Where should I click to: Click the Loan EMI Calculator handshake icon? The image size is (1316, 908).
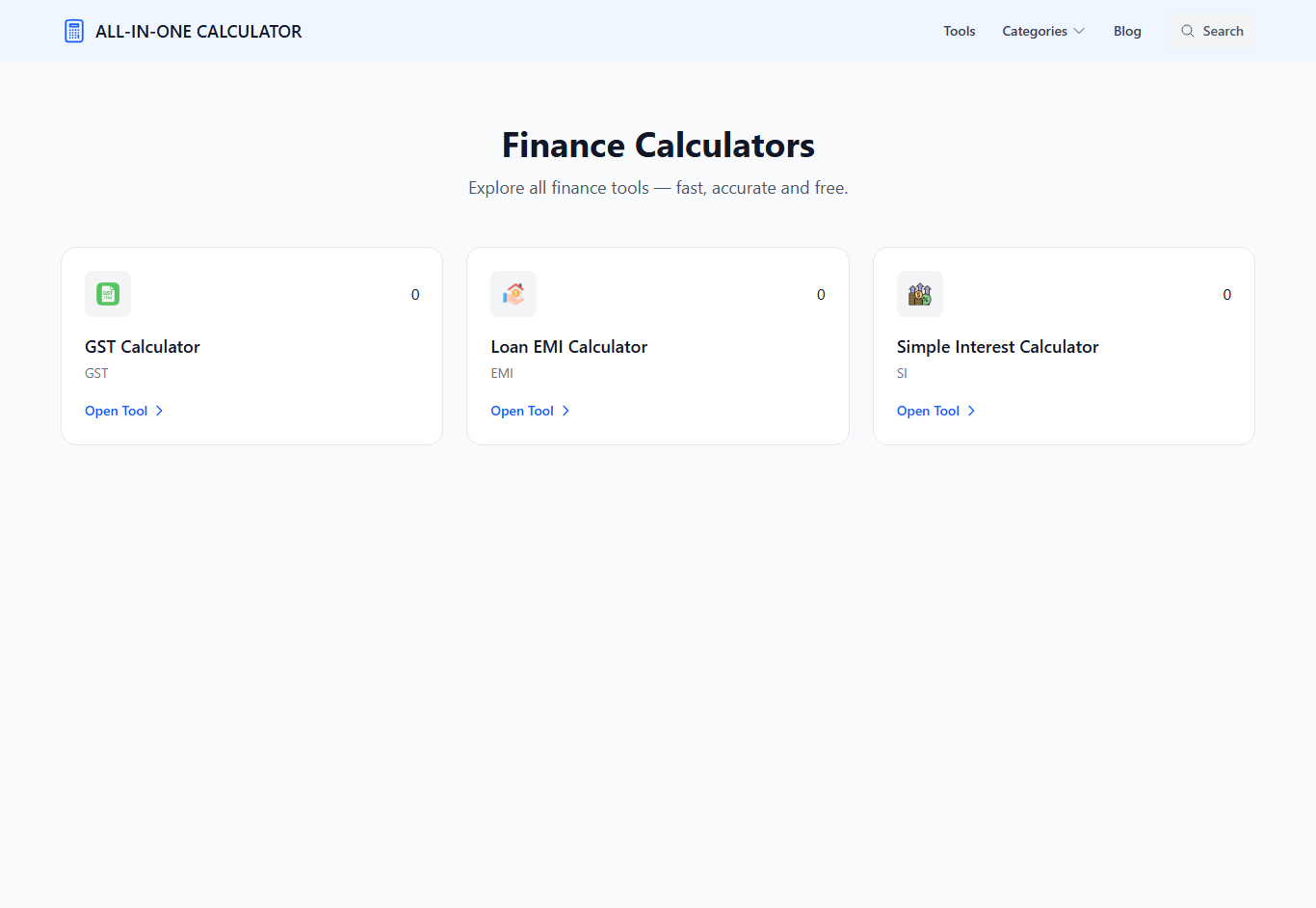tap(513, 293)
